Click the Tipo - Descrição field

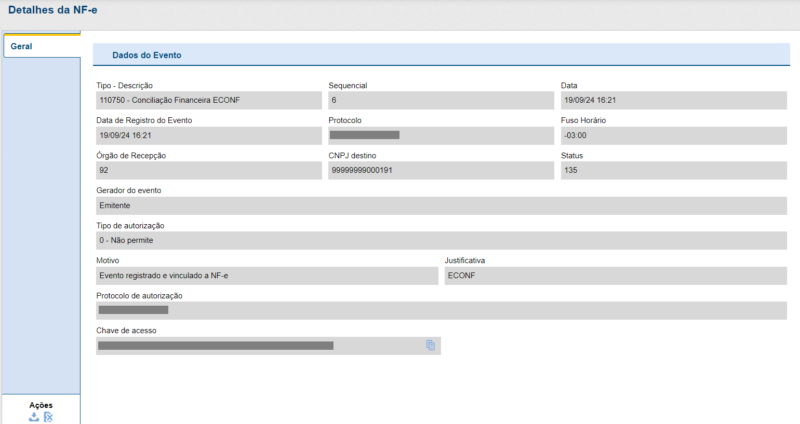(x=209, y=100)
